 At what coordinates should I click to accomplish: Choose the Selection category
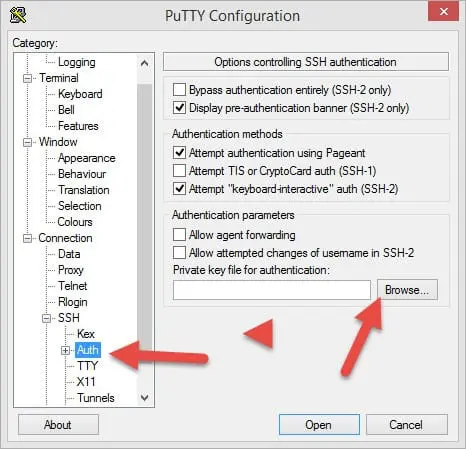[79, 206]
